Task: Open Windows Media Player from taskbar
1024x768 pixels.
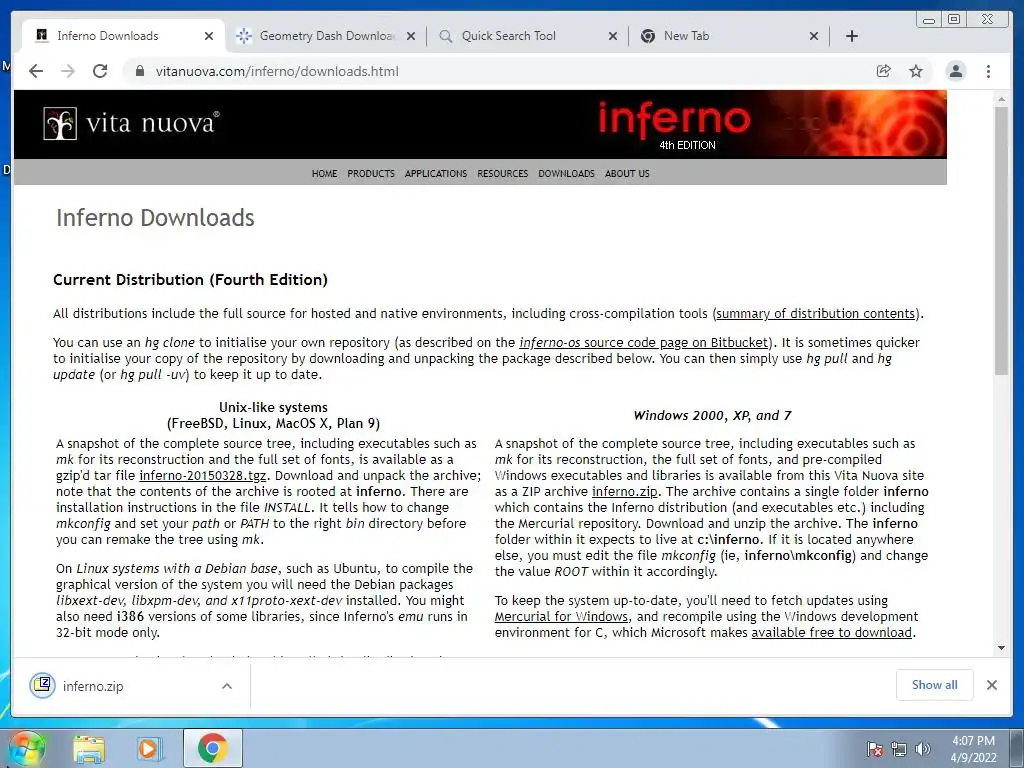Action: 149,748
